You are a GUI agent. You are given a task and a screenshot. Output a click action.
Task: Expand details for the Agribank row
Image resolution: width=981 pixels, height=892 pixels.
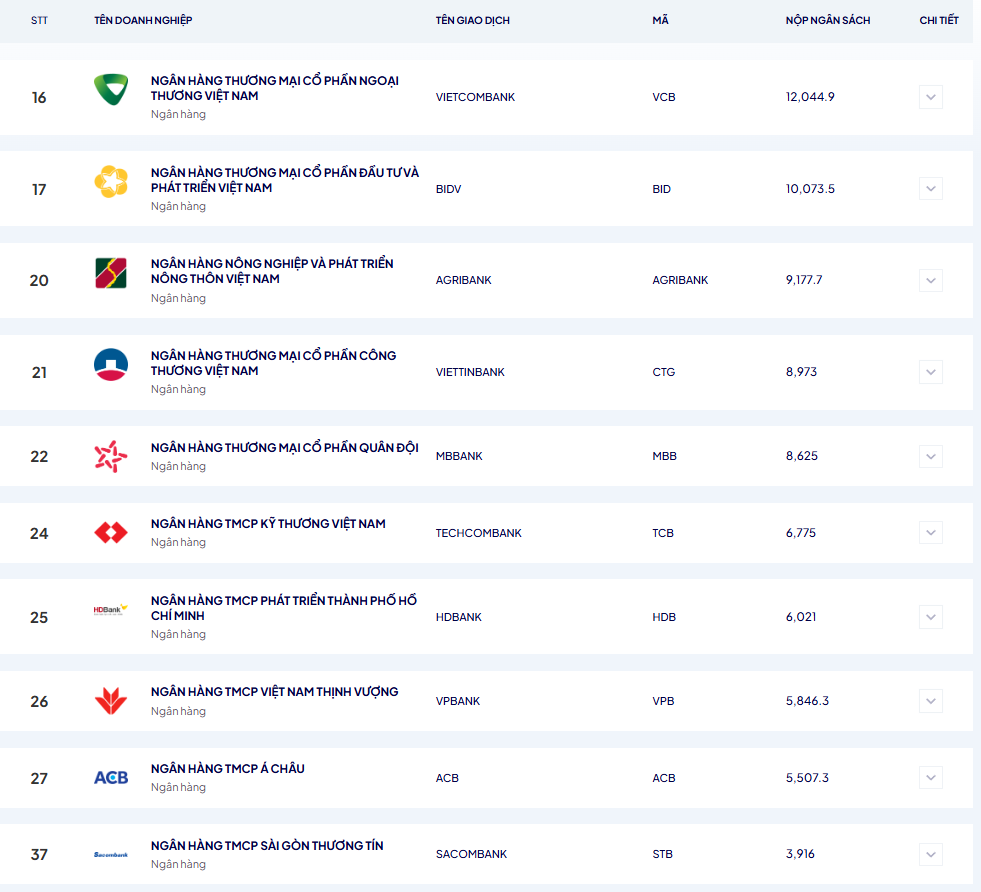coord(930,280)
